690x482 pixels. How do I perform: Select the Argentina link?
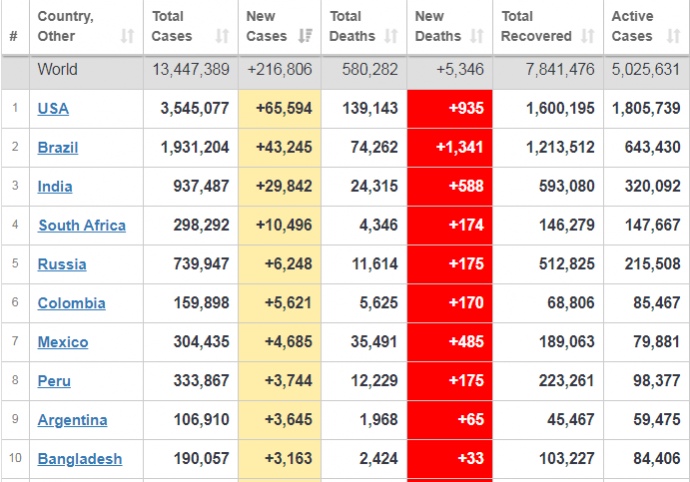tap(72, 421)
